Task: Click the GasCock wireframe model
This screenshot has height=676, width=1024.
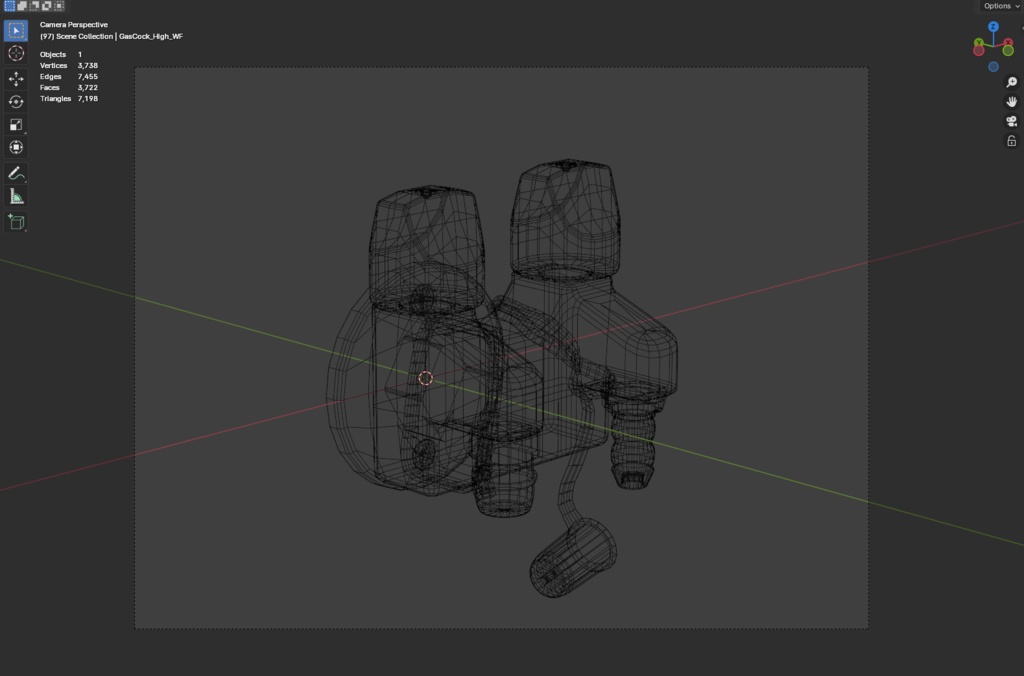Action: click(x=503, y=376)
